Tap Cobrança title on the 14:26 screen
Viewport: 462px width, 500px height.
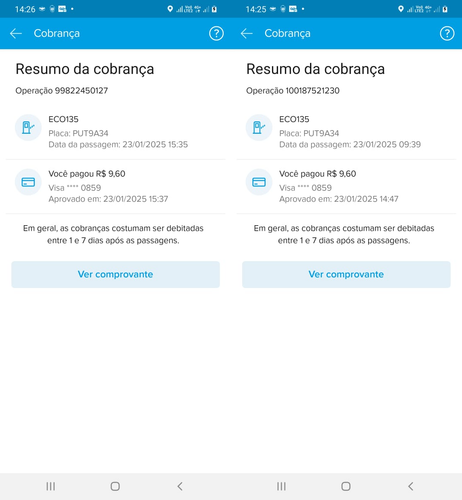click(57, 33)
